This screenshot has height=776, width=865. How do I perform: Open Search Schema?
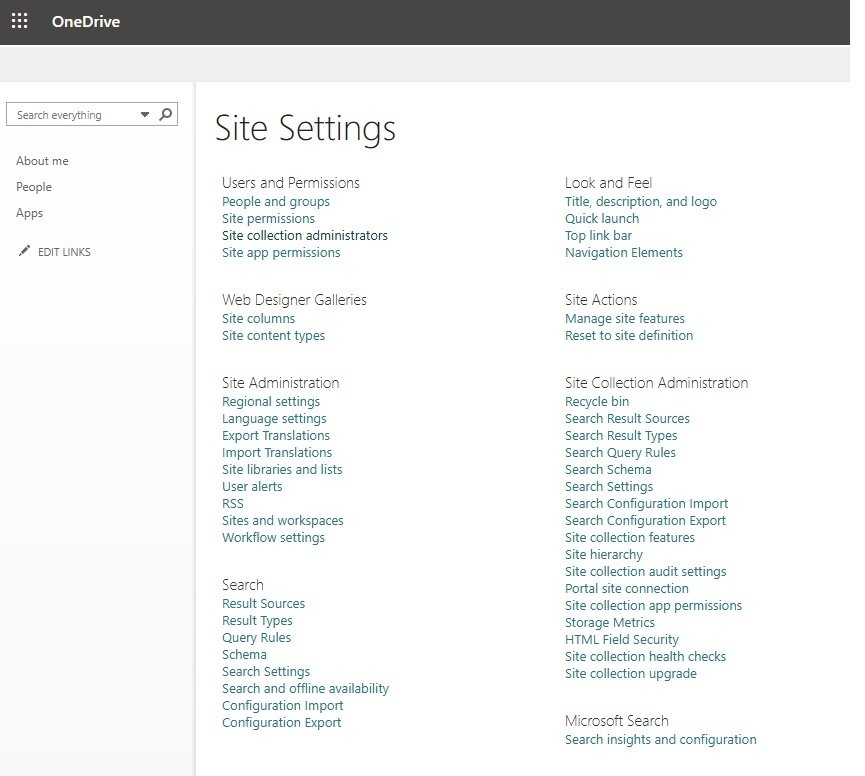pos(608,469)
